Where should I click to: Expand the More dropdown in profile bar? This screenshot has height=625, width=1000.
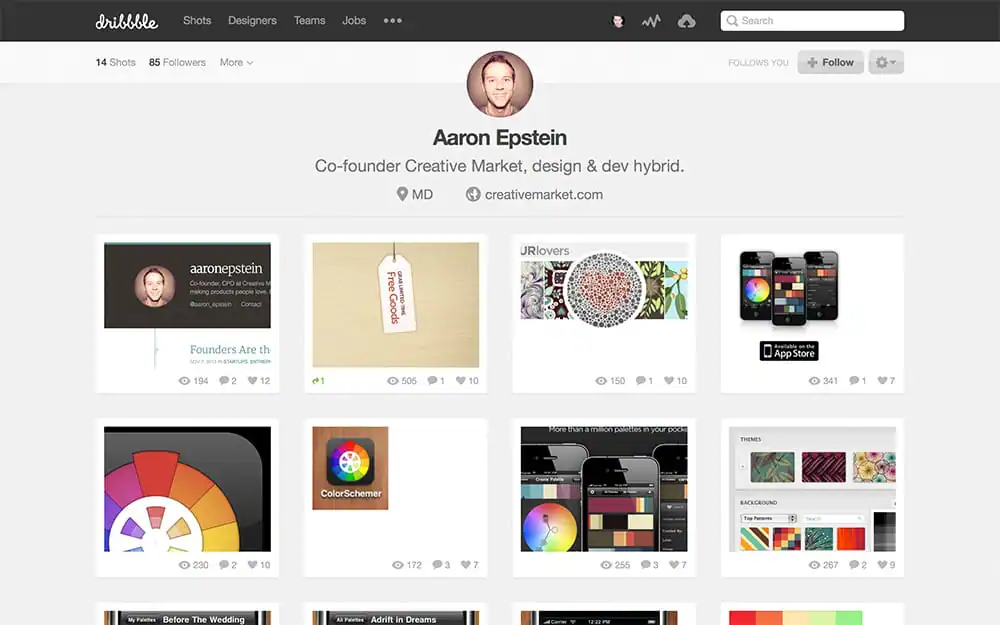coord(237,62)
